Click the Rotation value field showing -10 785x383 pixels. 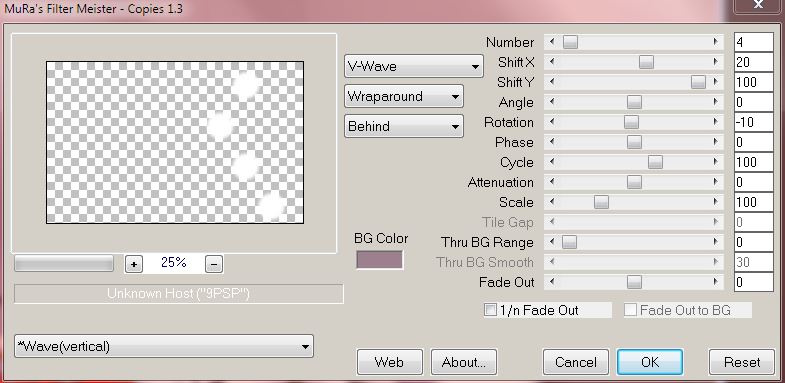(x=754, y=122)
